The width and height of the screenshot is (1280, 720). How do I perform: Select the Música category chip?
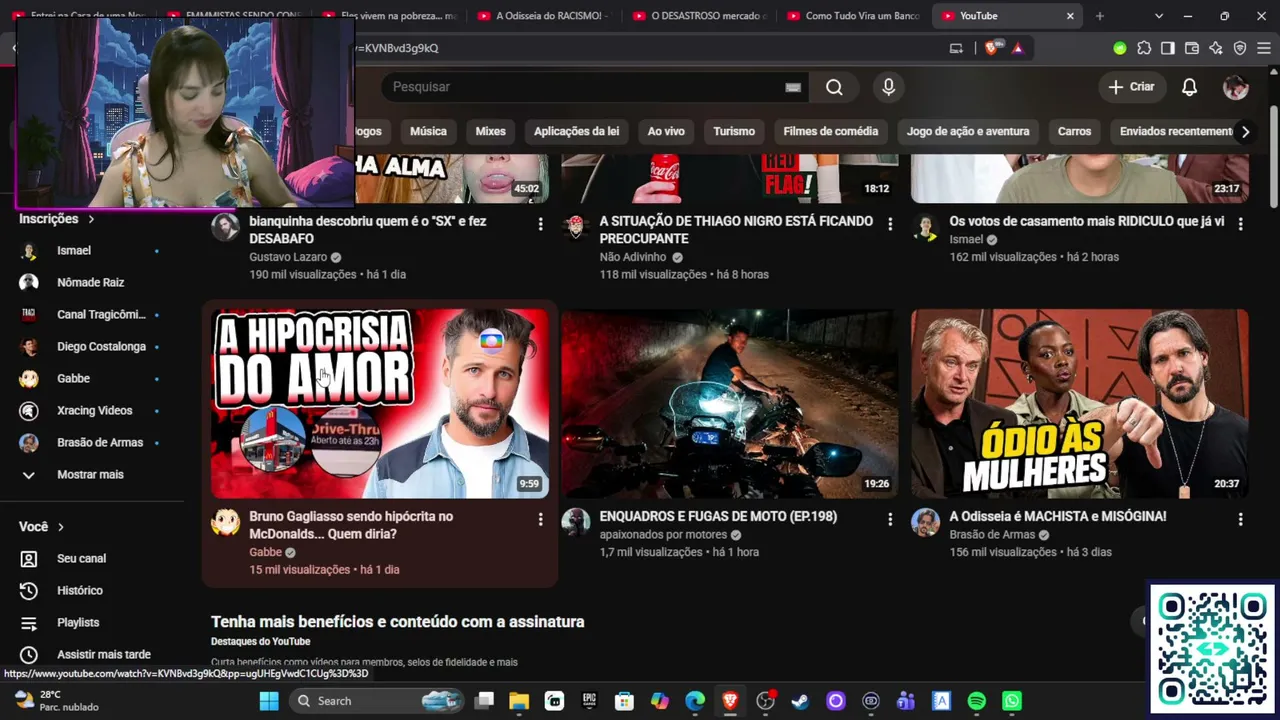428,131
